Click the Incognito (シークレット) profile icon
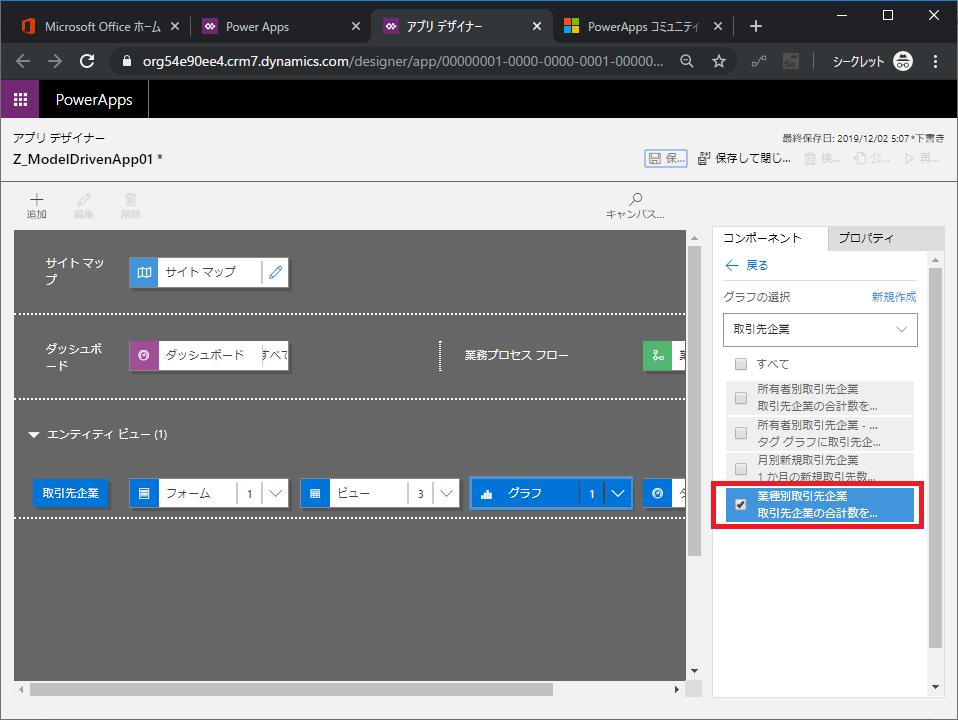Viewport: 958px width, 720px height. tap(903, 61)
